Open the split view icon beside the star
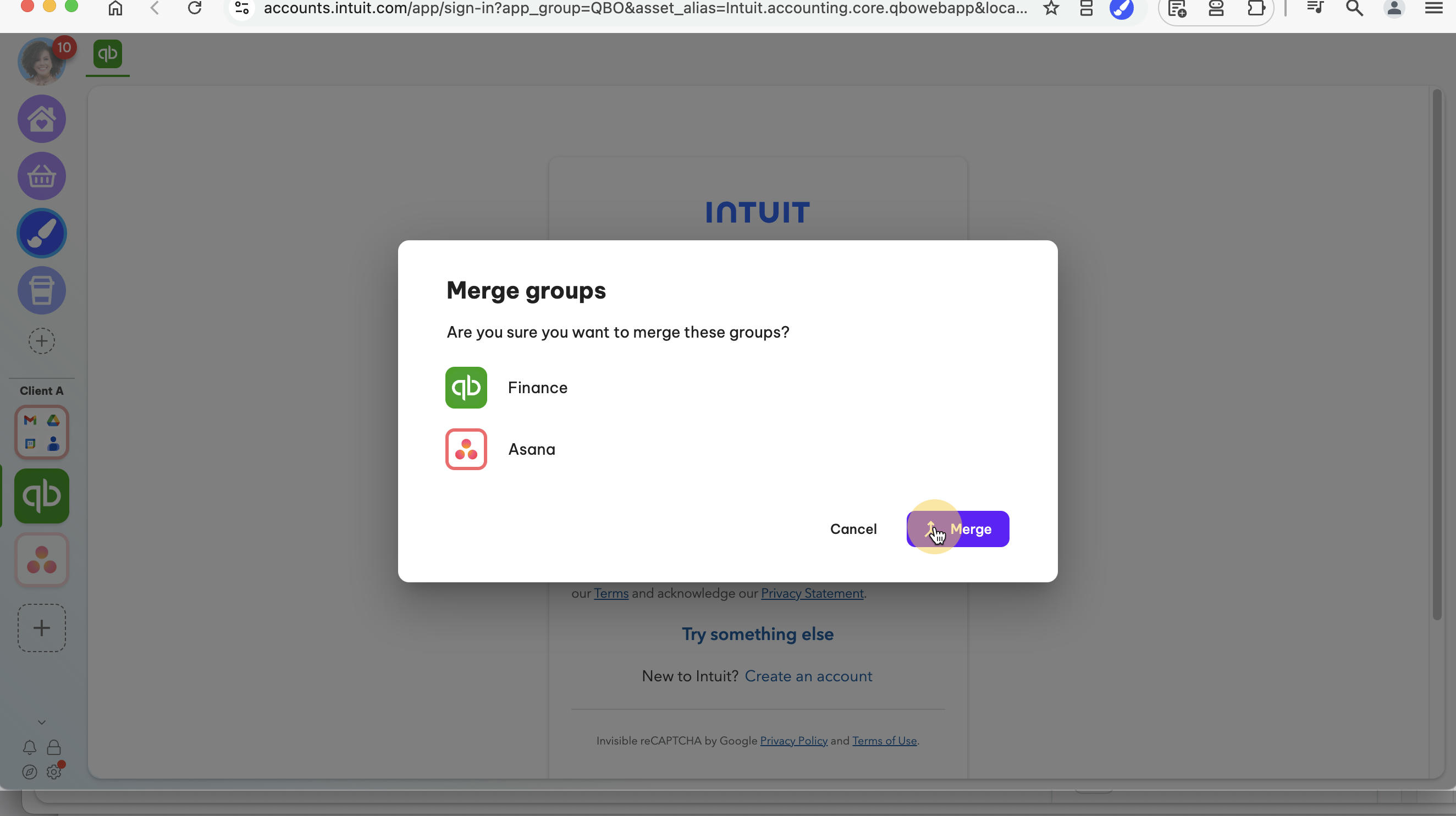 [x=1086, y=8]
